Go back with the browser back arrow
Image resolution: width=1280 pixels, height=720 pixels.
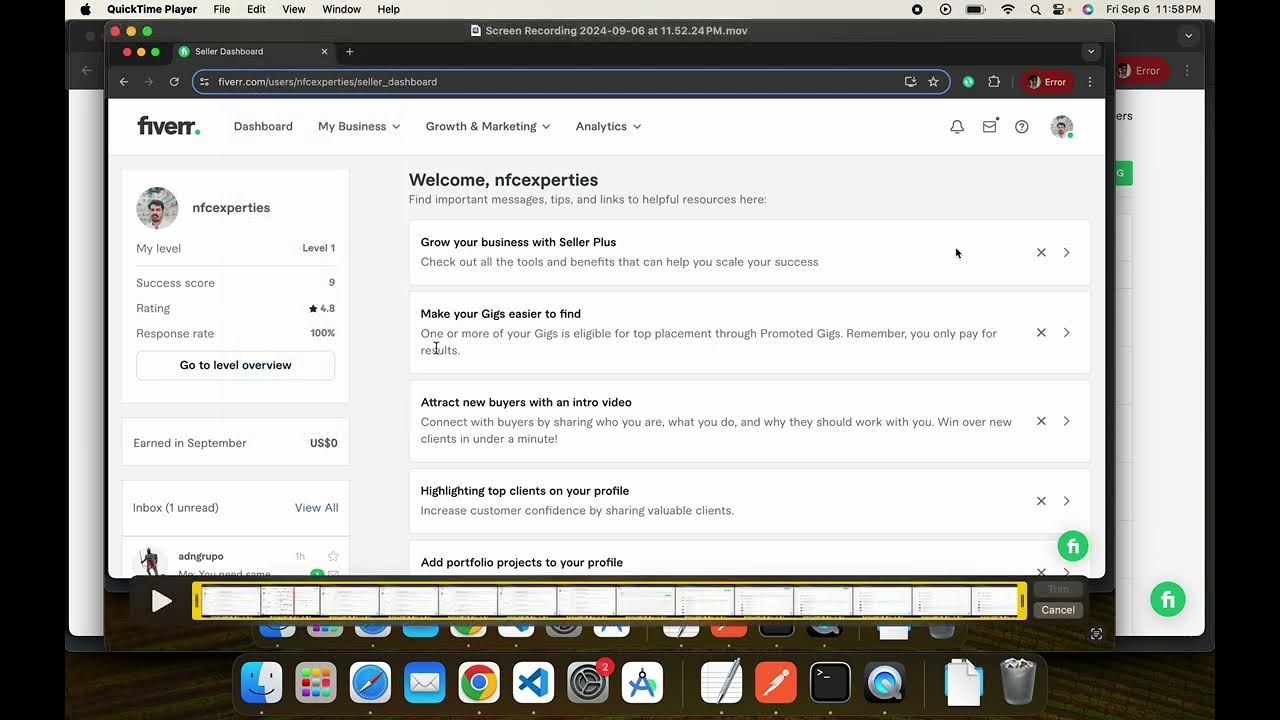coord(124,82)
